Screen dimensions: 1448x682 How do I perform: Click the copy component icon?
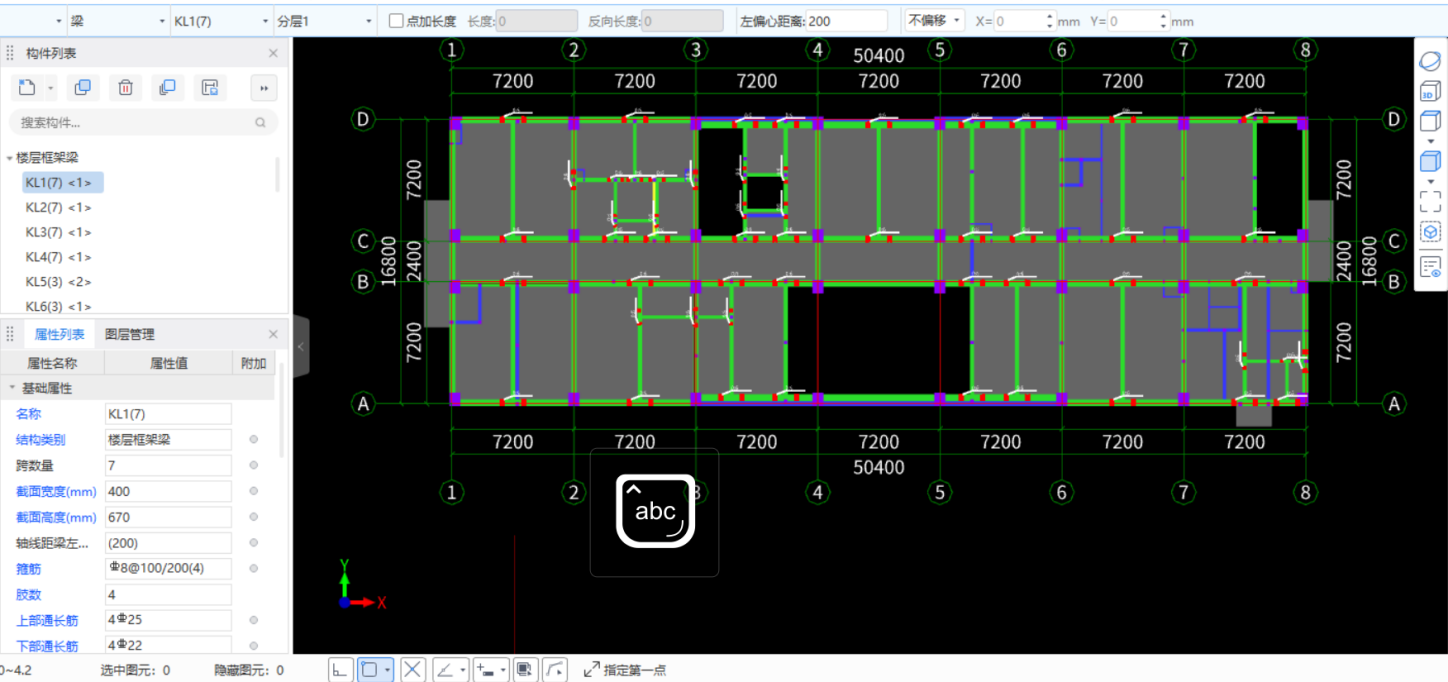(x=83, y=88)
